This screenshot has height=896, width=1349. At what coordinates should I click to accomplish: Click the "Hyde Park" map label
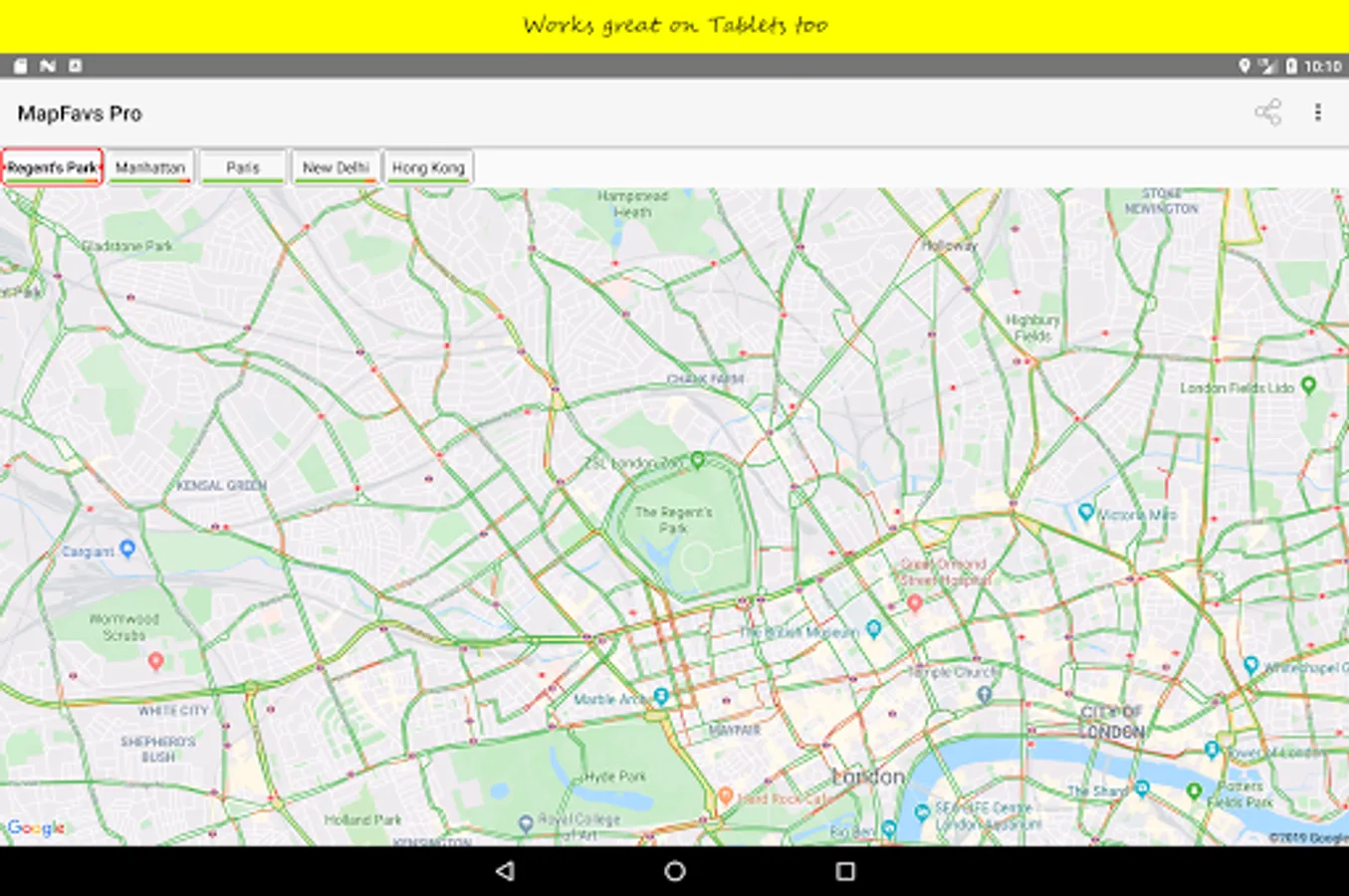pos(615,776)
